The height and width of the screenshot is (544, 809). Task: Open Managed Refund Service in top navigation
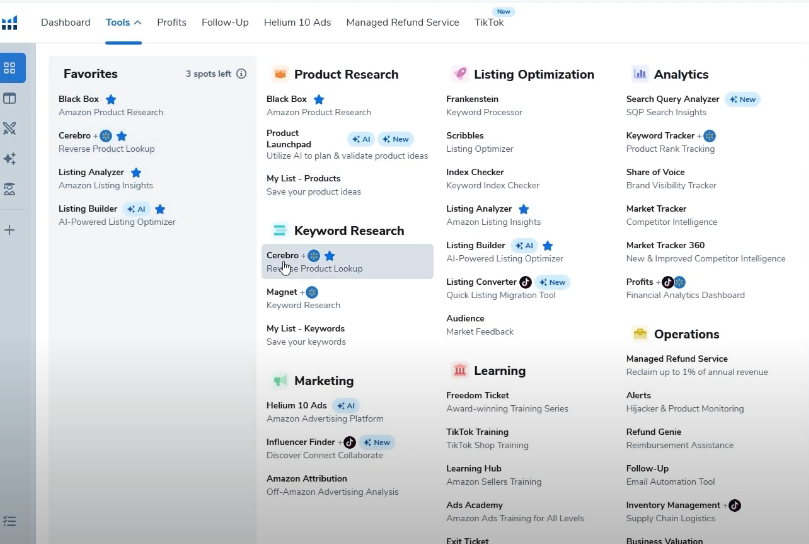[x=402, y=22]
